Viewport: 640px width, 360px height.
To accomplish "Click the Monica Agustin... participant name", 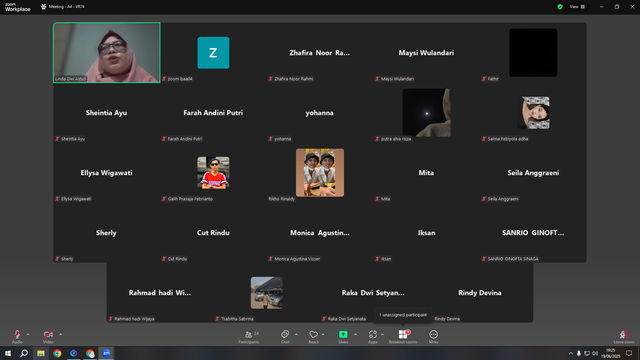I will click(320, 233).
